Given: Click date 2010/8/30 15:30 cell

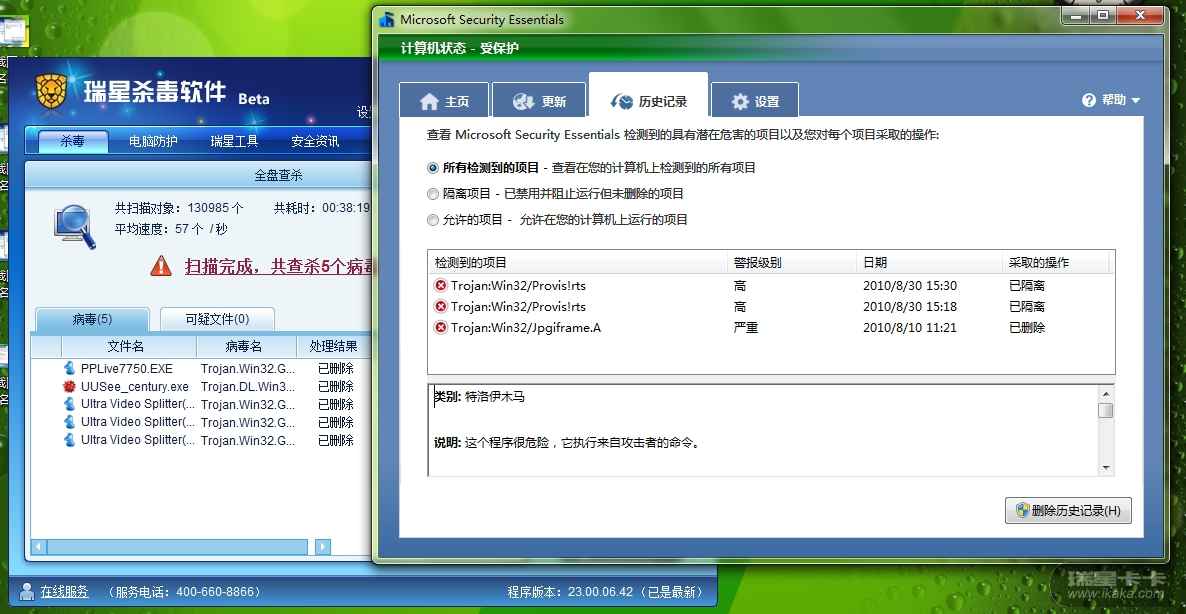Looking at the screenshot, I should [x=910, y=286].
